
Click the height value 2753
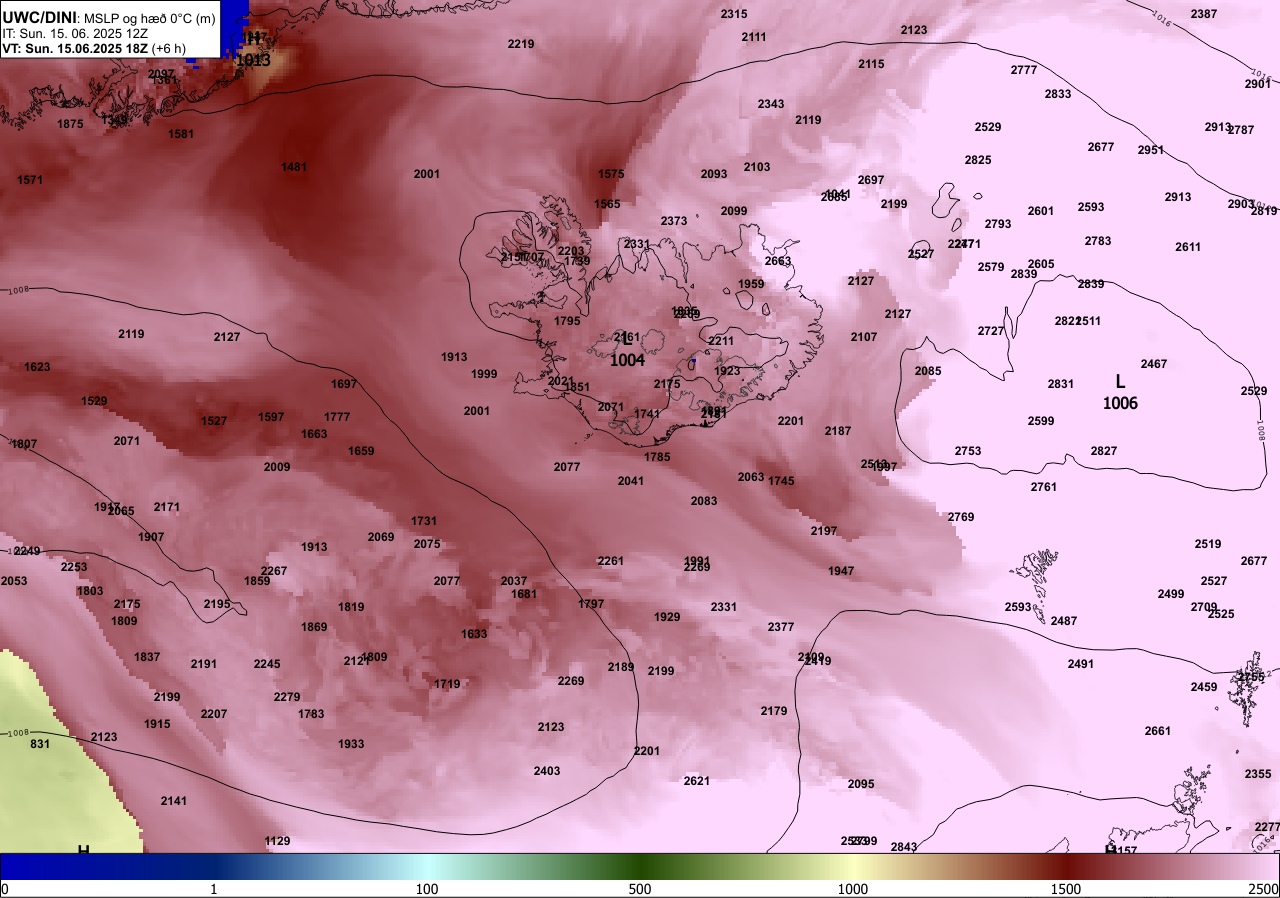968,451
